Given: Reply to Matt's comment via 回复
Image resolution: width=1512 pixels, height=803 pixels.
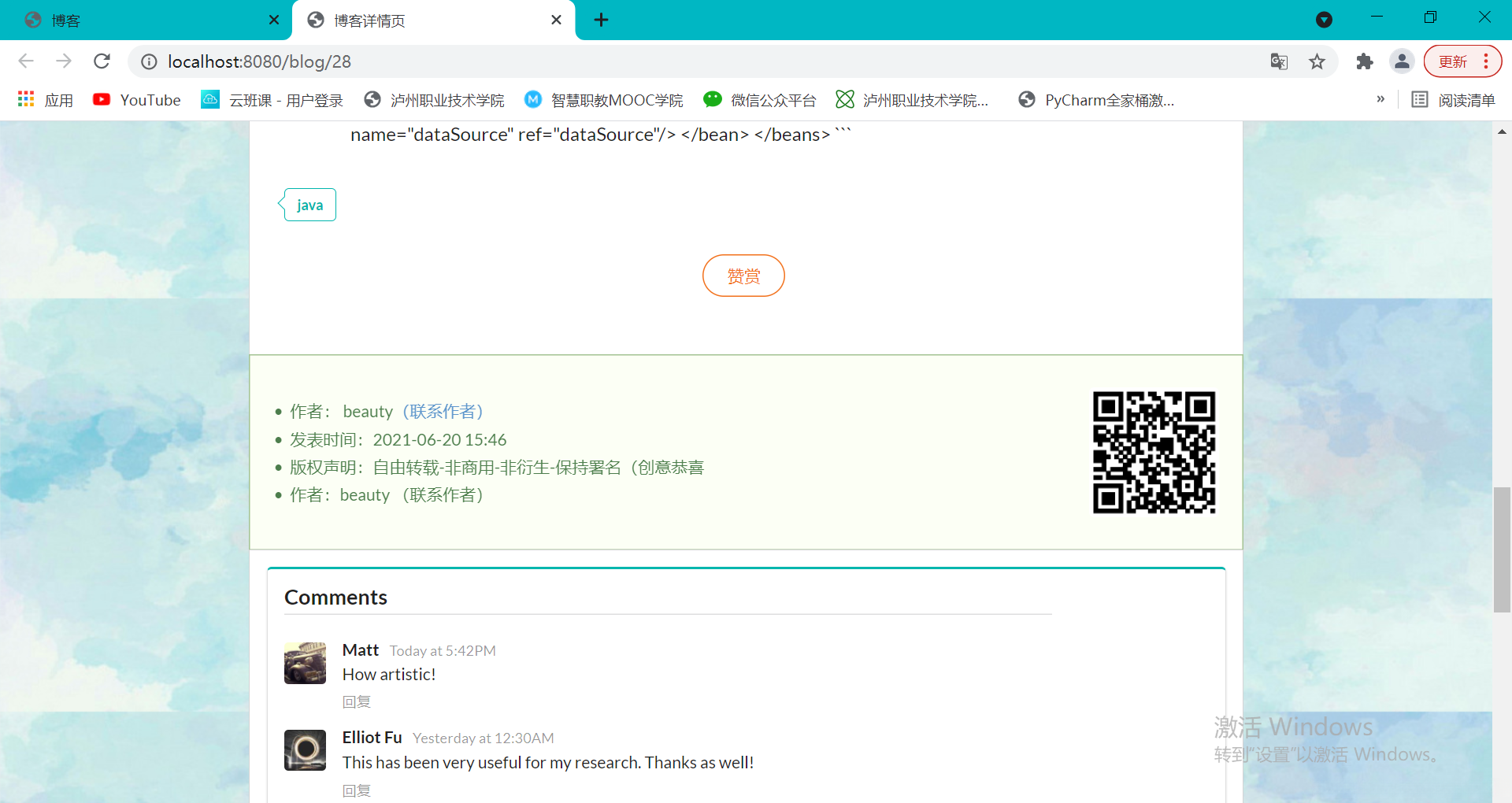Looking at the screenshot, I should click(x=356, y=701).
